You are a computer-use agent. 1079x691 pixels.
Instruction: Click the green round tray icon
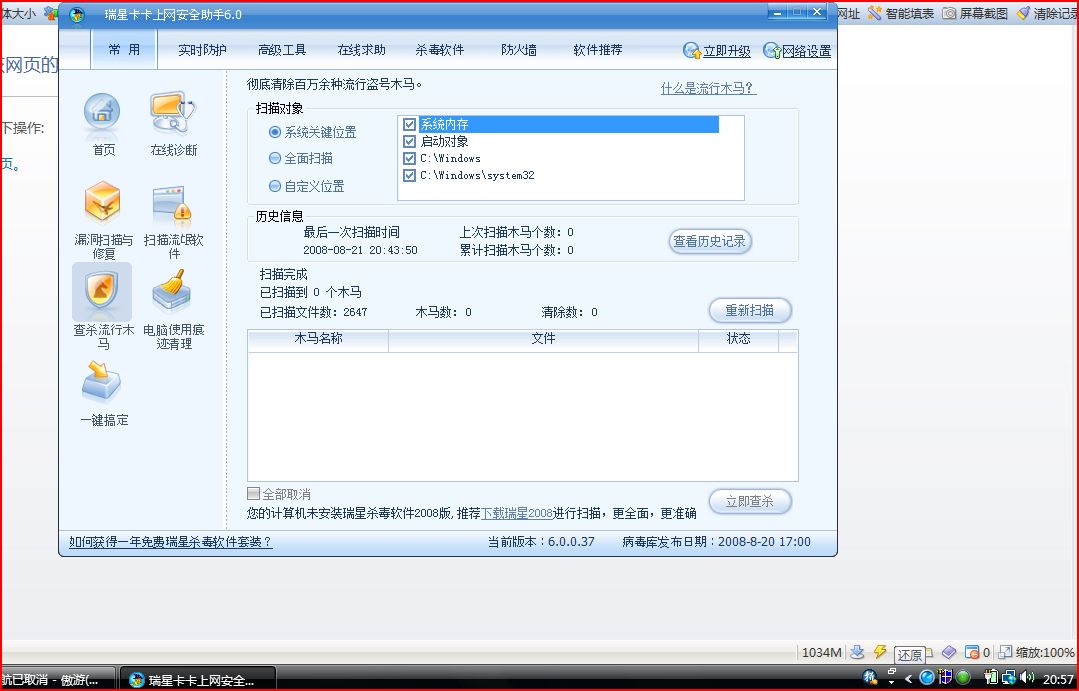tap(963, 677)
